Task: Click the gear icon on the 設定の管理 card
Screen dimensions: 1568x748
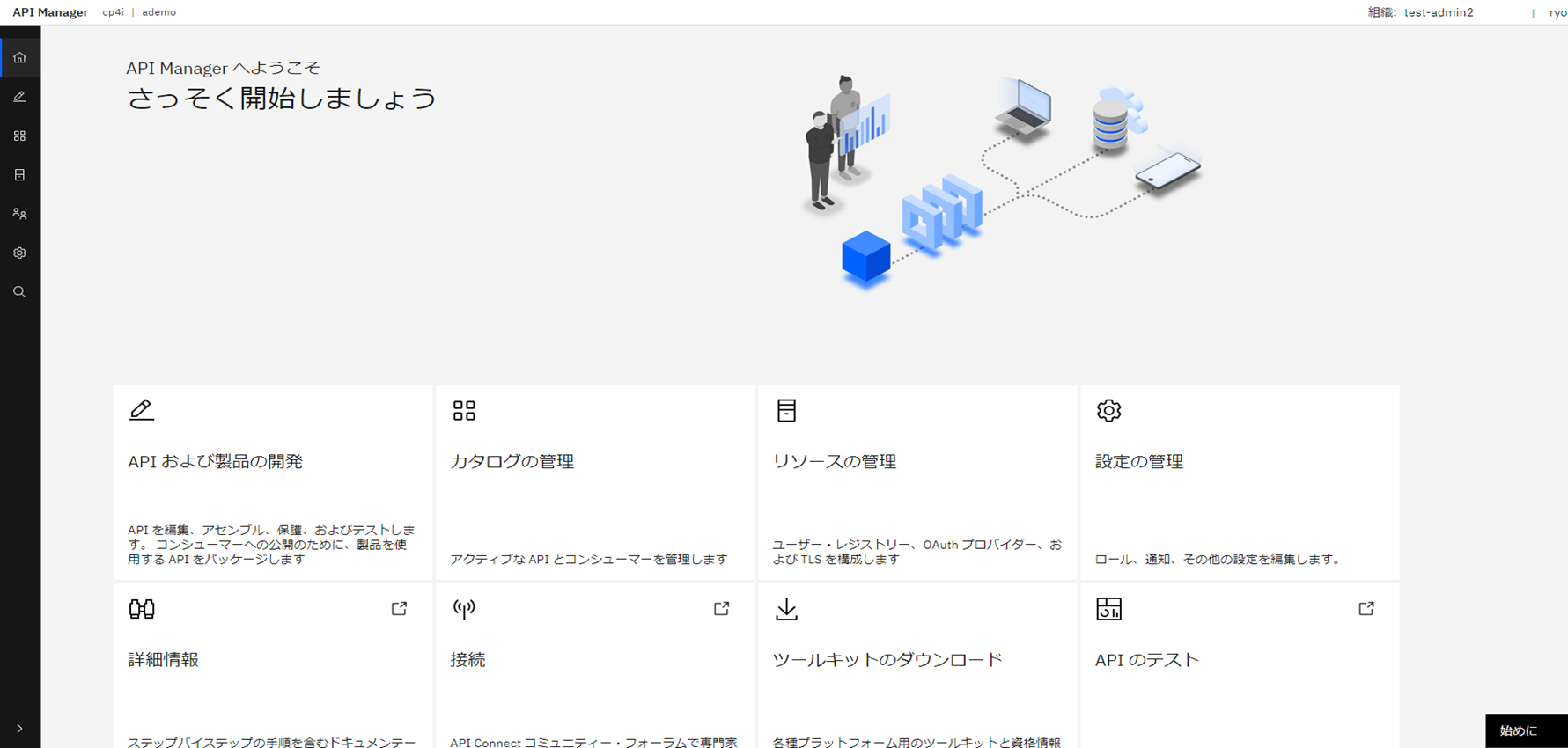Action: pos(1108,410)
